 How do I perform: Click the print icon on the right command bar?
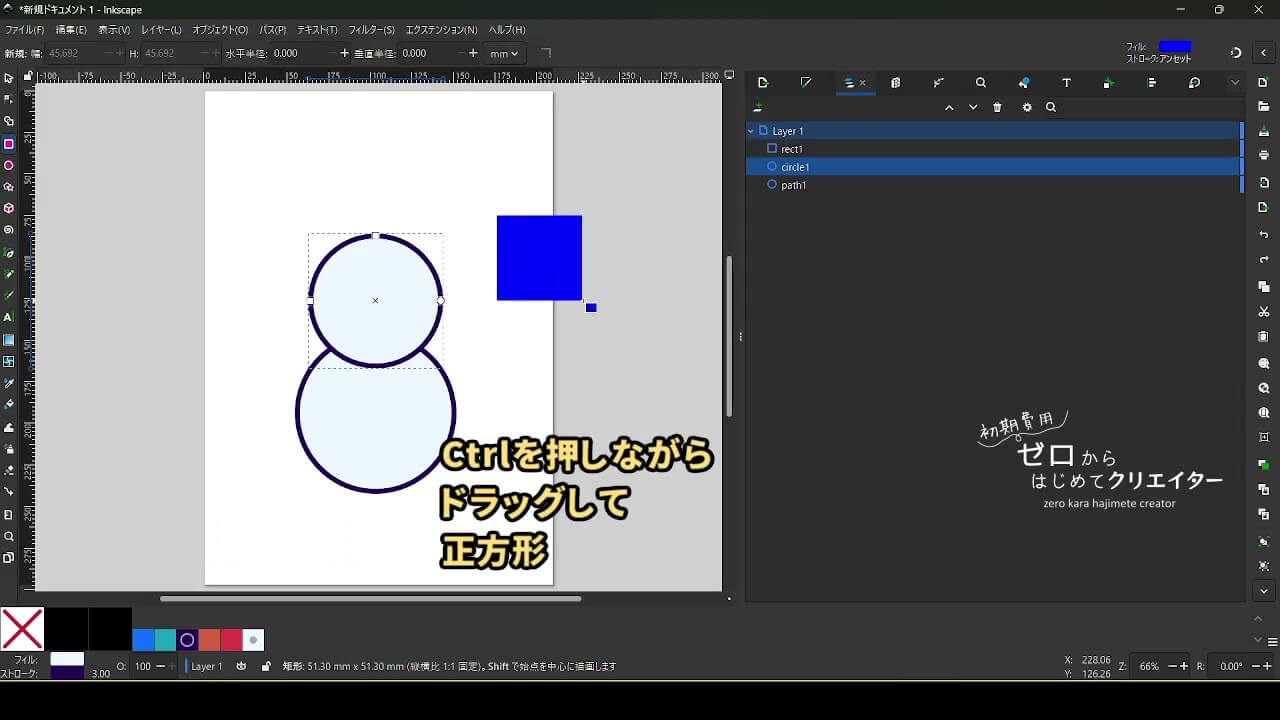pos(1264,156)
